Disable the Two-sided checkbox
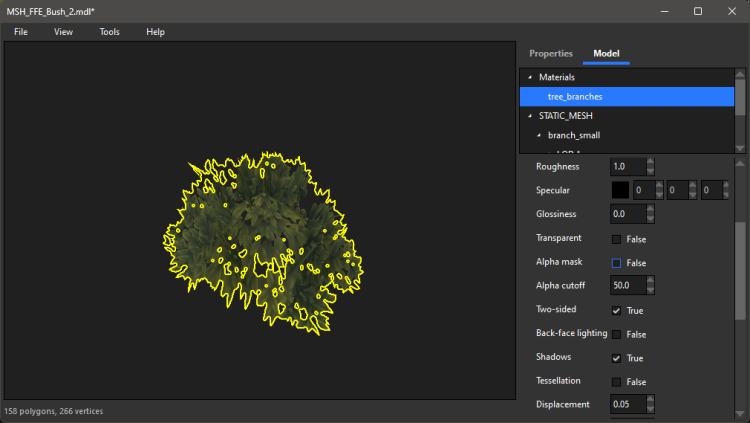 click(x=617, y=310)
